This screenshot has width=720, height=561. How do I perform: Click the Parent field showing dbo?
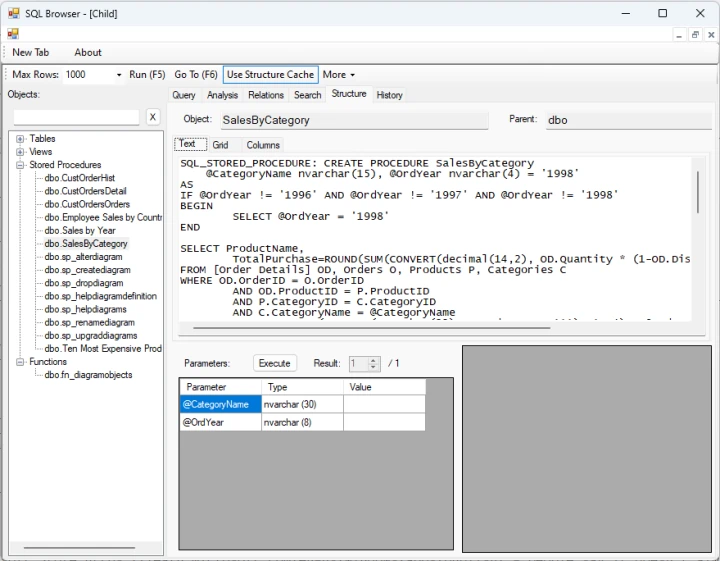pyautogui.click(x=629, y=120)
